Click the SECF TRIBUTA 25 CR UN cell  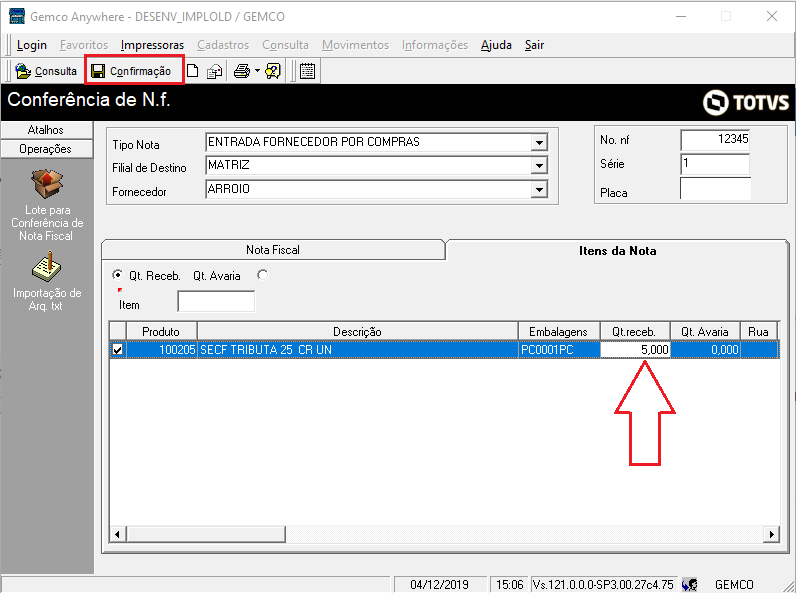(357, 350)
